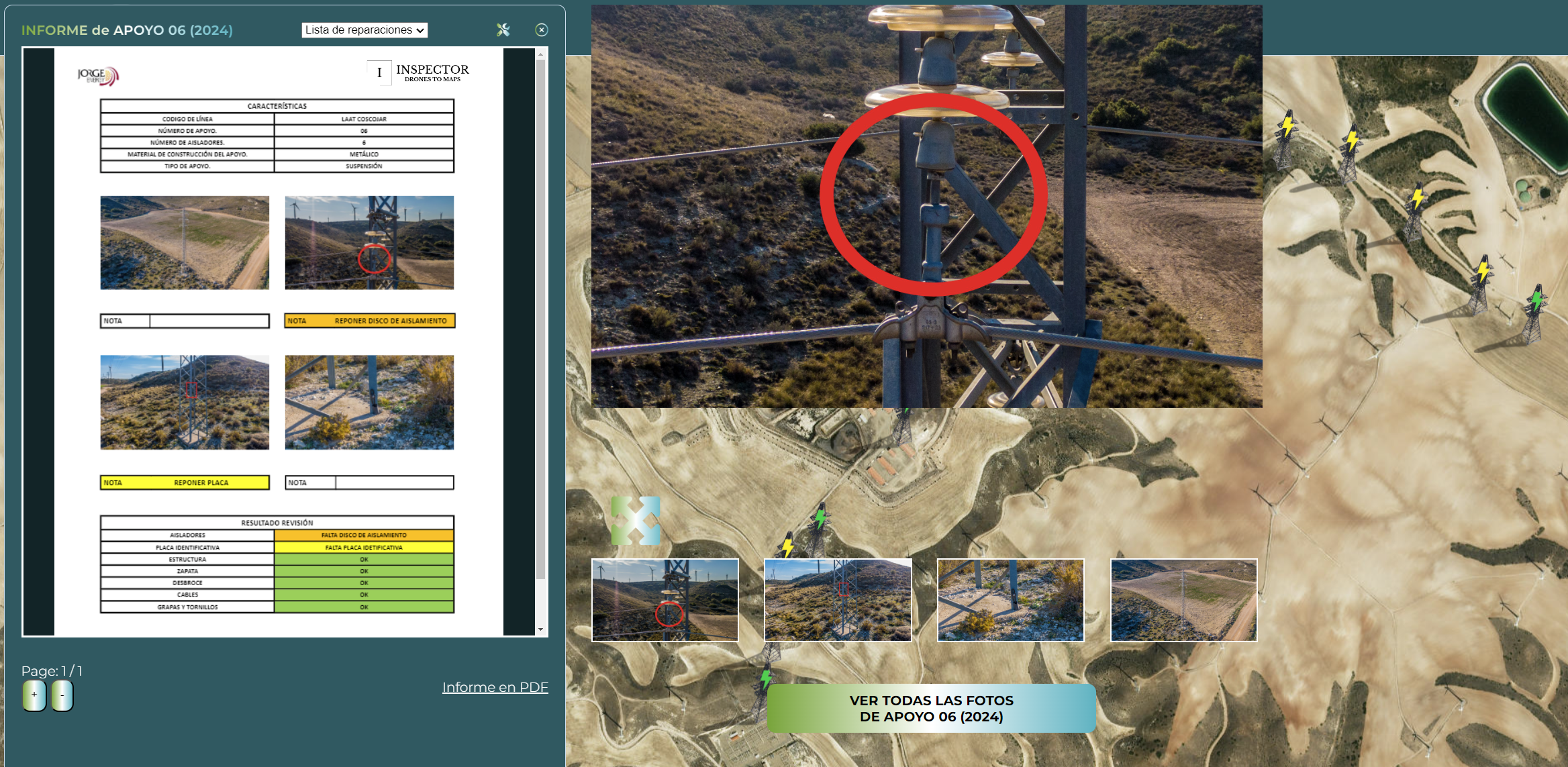This screenshot has width=1568, height=767.
Task: Open the tower footing ground thumbnail
Action: 1010,600
